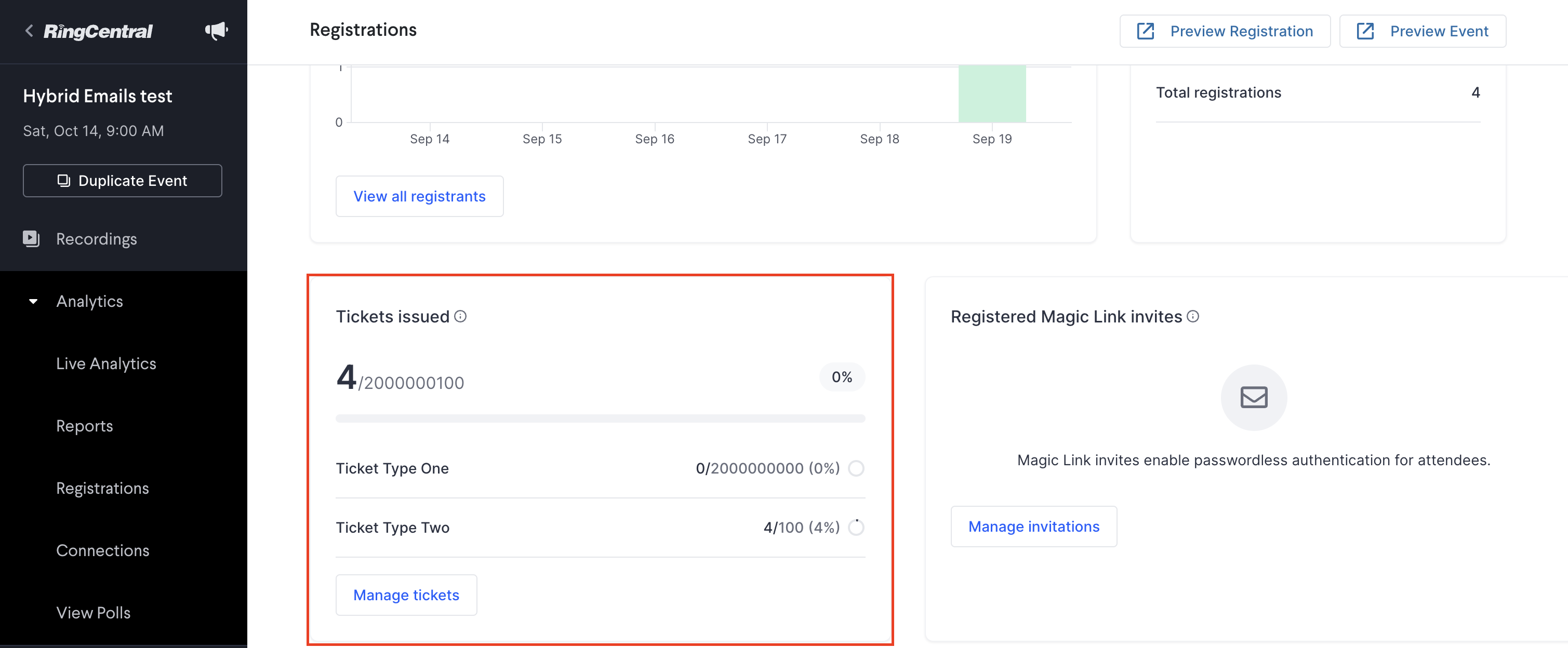This screenshot has height=648, width=1568.
Task: Click the Recordings sidebar icon
Action: [31, 238]
